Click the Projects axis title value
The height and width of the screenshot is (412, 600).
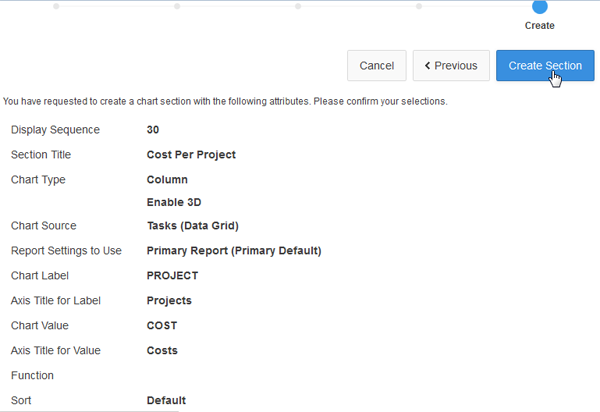click(169, 301)
